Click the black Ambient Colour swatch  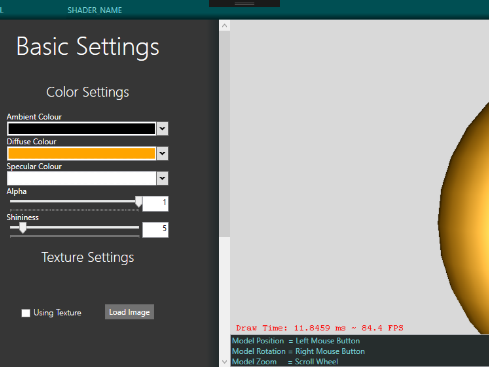(x=82, y=129)
